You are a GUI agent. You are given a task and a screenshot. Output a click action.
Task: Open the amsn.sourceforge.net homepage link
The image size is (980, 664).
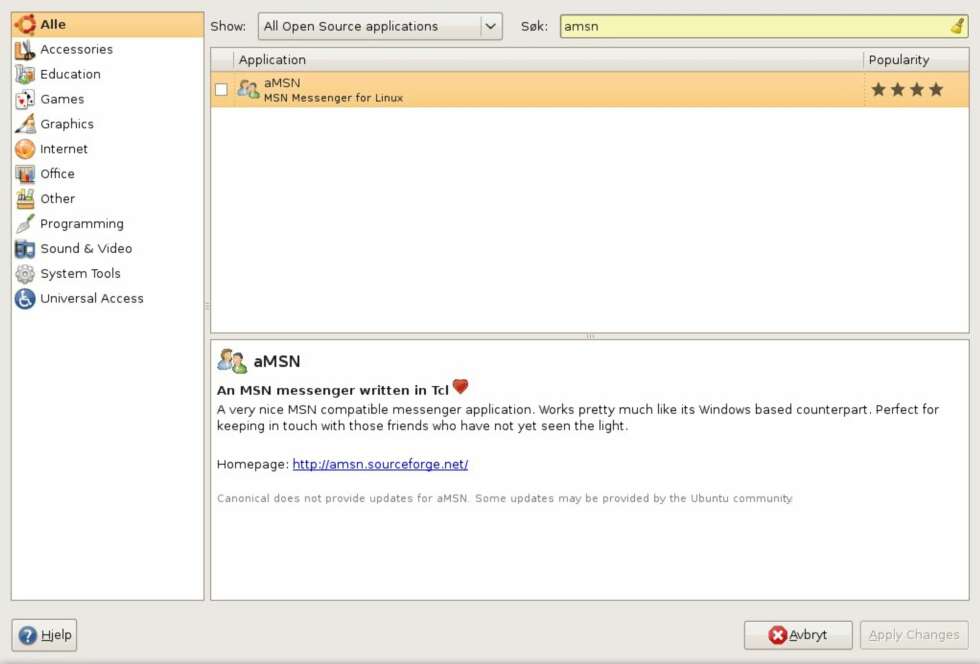tap(380, 464)
